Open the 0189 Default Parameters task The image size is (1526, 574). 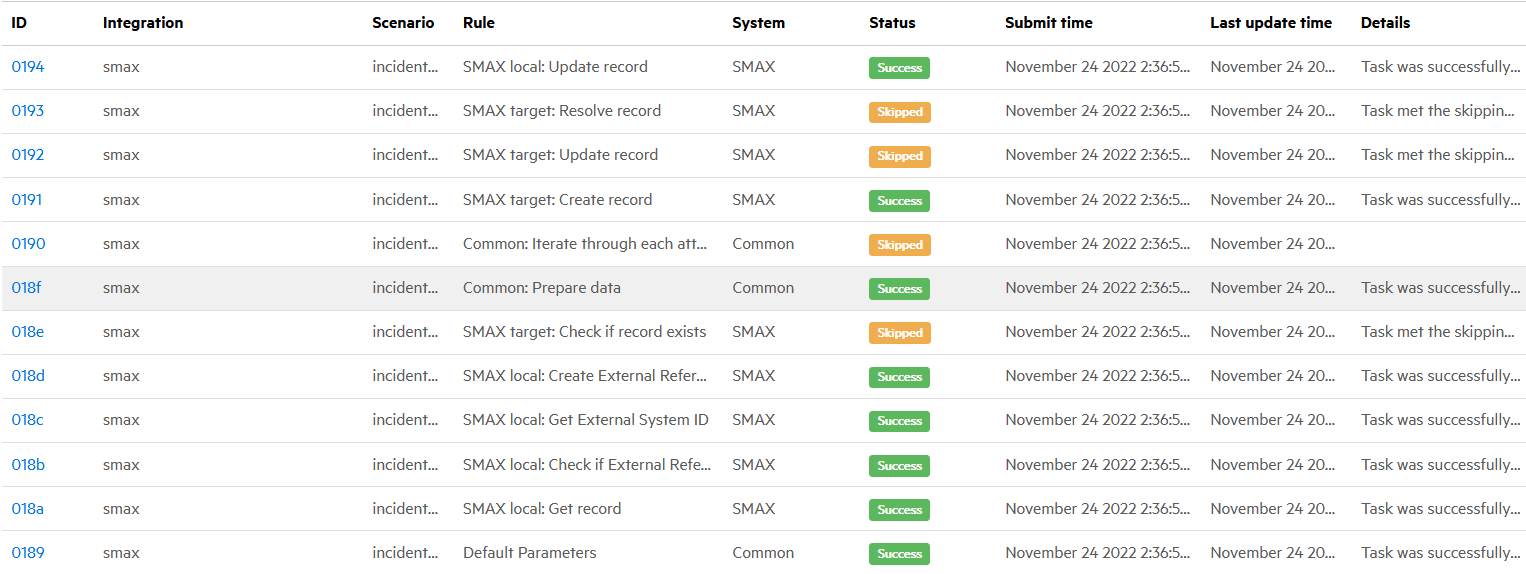coord(28,553)
